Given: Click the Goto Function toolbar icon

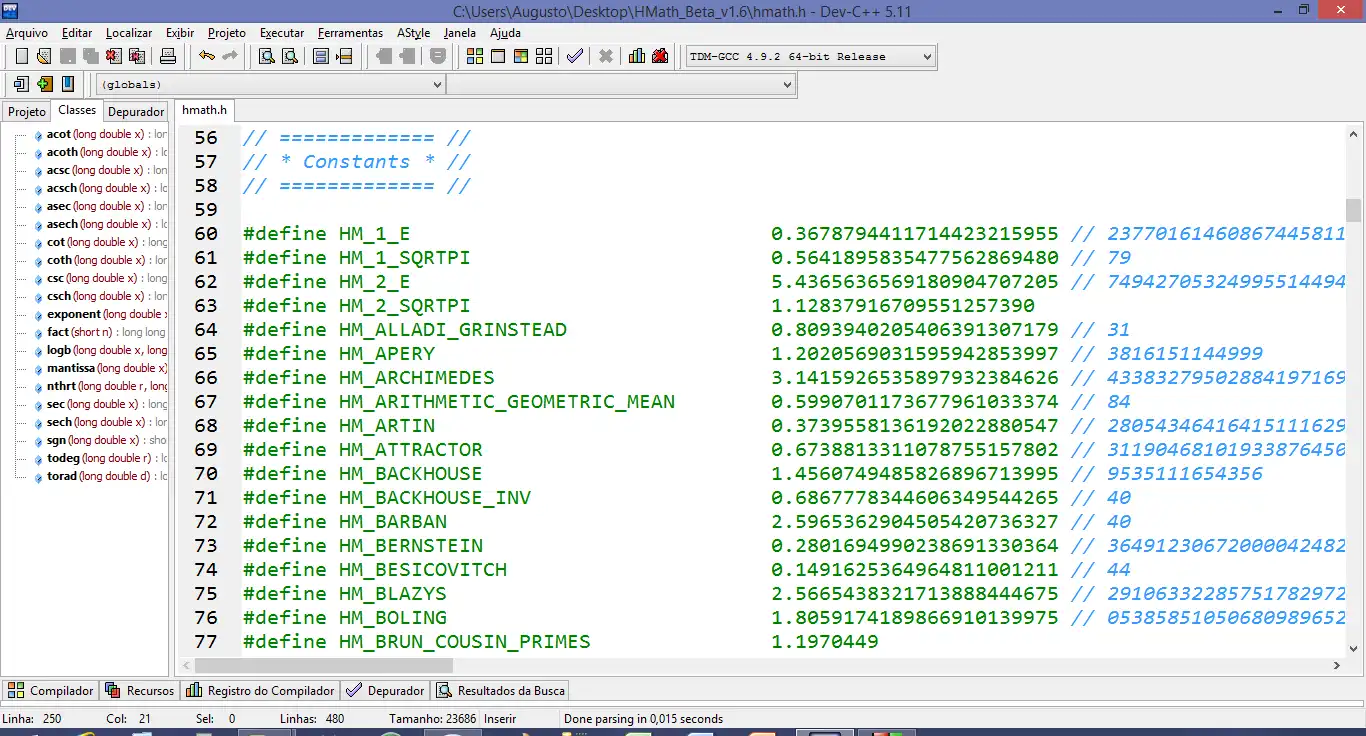Looking at the screenshot, I should click(x=321, y=56).
